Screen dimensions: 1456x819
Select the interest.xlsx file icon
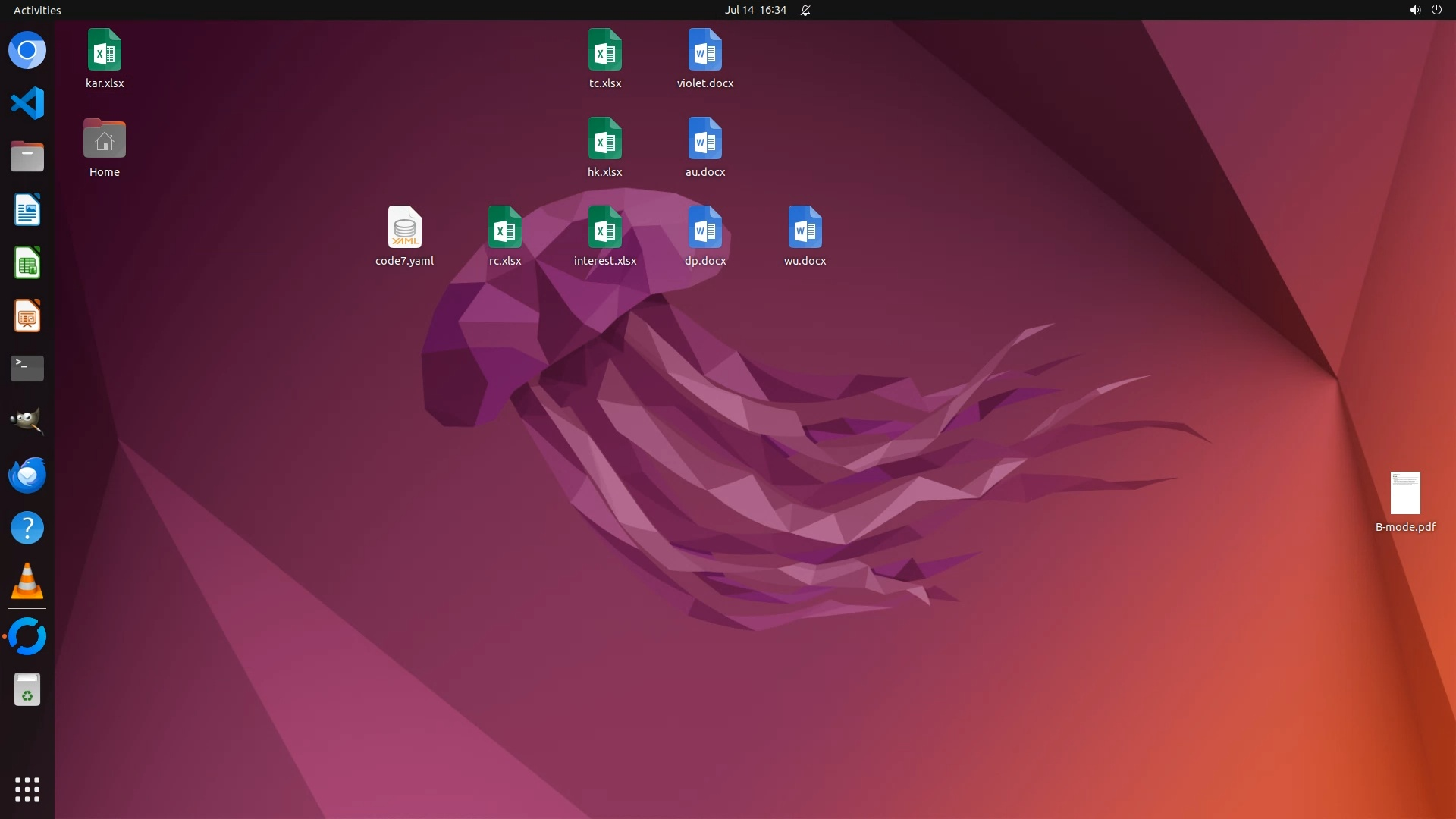(604, 227)
